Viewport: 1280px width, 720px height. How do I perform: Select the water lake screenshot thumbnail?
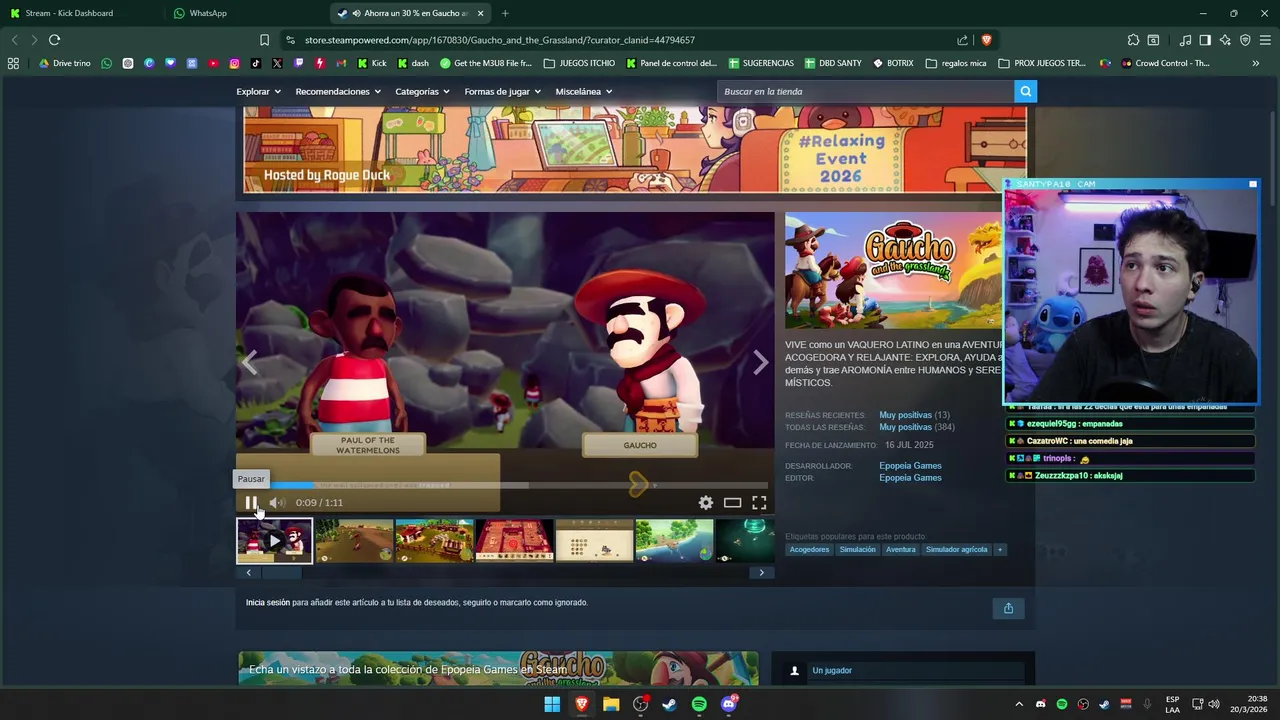pyautogui.click(x=674, y=540)
